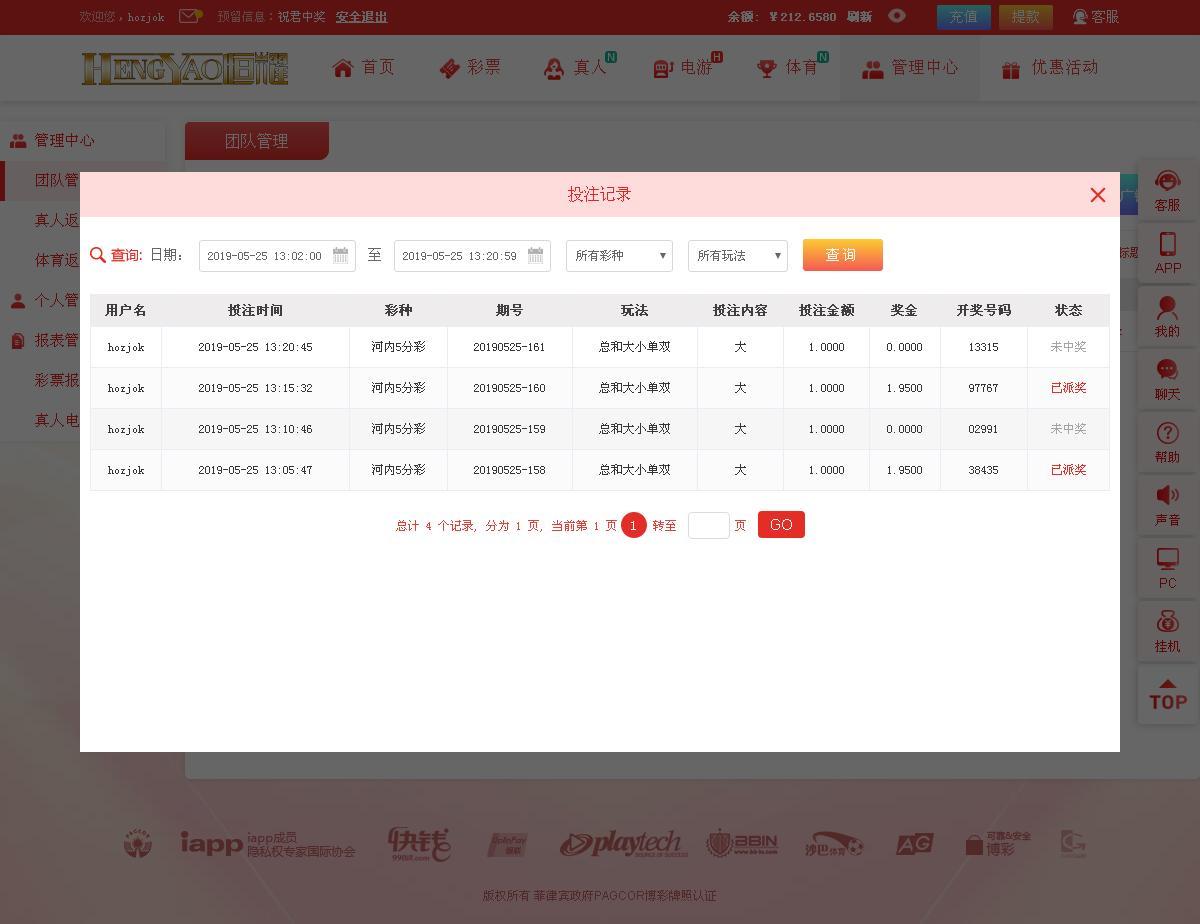Click bet time 2019-05-25 13:15:32
The image size is (1200, 924).
point(255,388)
